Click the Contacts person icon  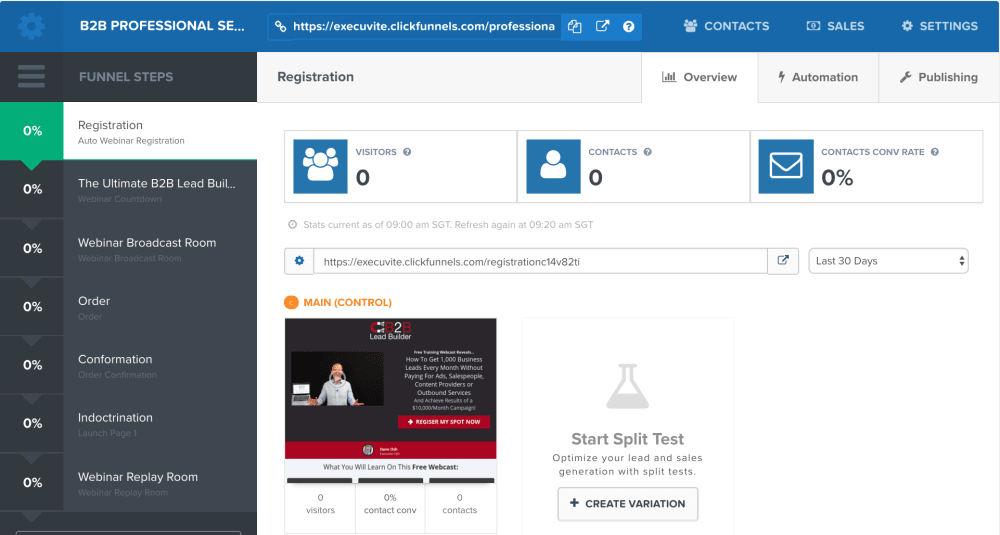point(553,166)
